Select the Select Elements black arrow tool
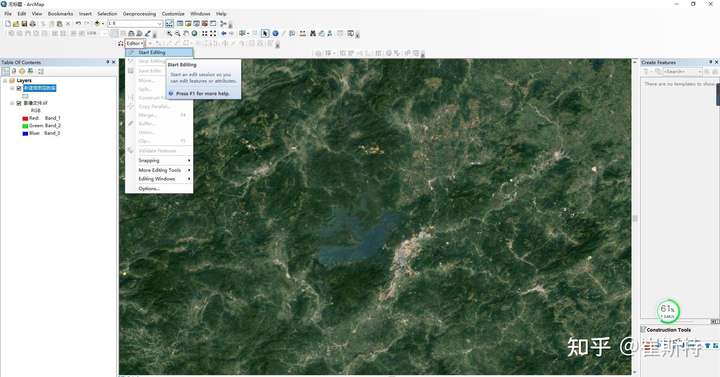The image size is (720, 377). point(265,34)
